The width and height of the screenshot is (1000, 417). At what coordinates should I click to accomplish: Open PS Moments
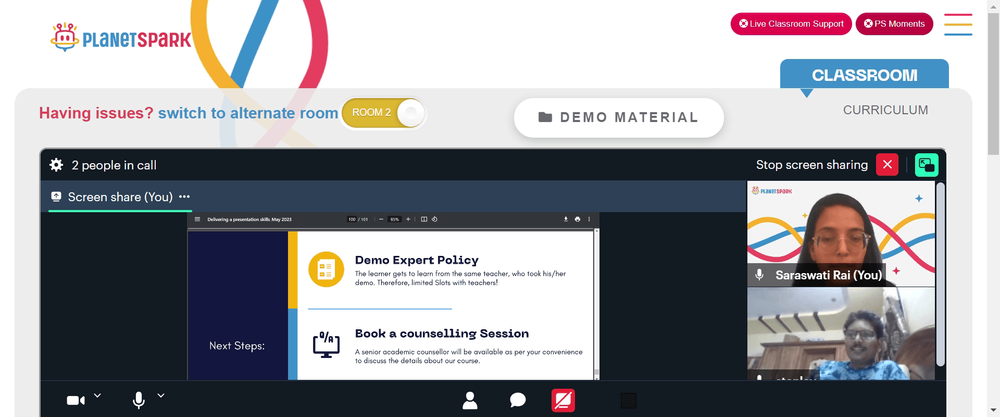pyautogui.click(x=894, y=24)
